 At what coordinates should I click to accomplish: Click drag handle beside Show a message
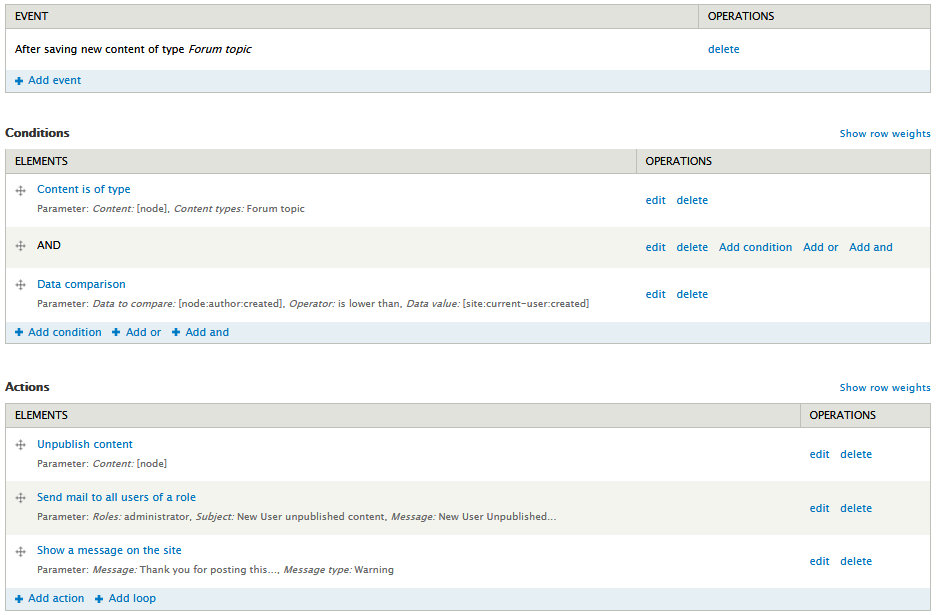[x=20, y=551]
